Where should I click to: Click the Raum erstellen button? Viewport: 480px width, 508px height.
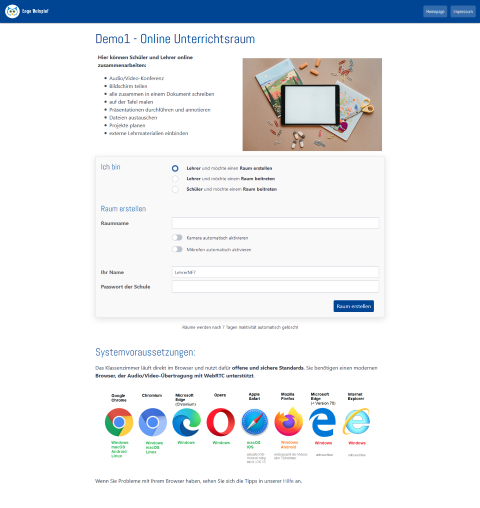click(354, 306)
